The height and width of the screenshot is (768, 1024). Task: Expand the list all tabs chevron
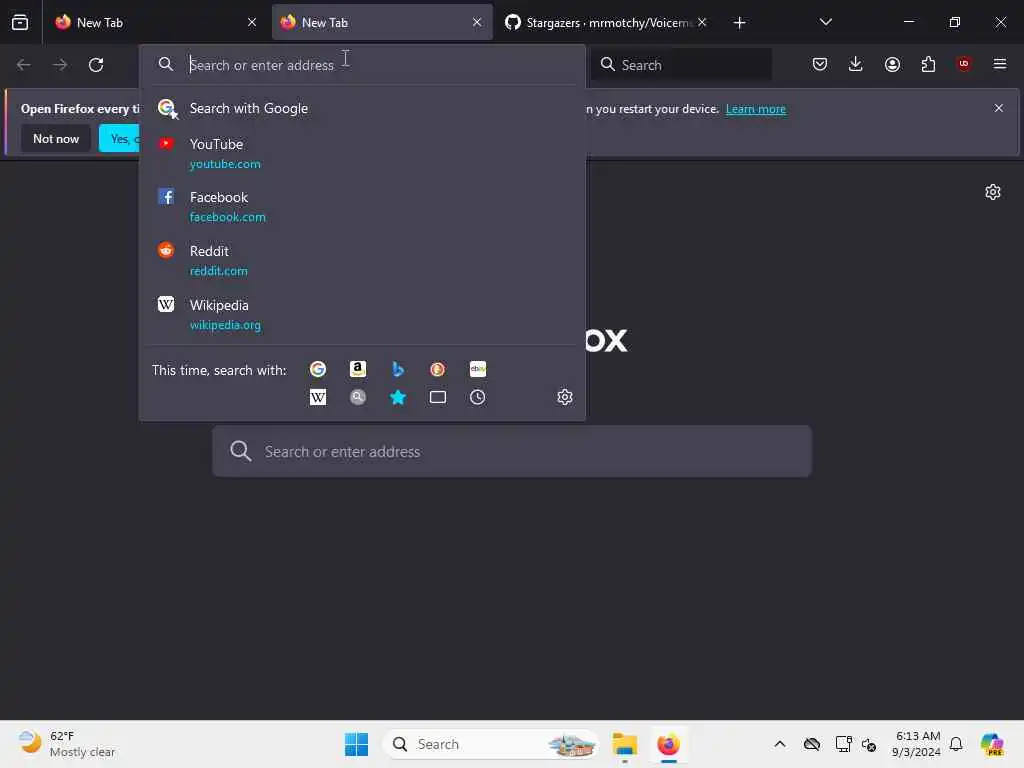click(825, 22)
